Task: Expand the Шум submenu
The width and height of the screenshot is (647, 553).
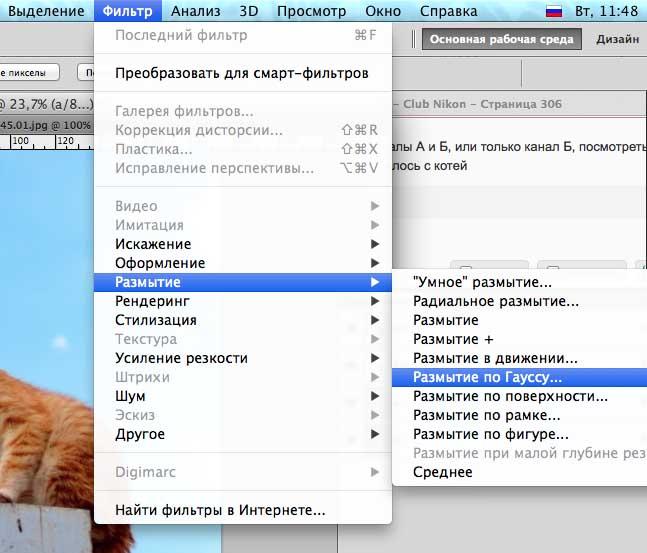Action: click(x=243, y=396)
